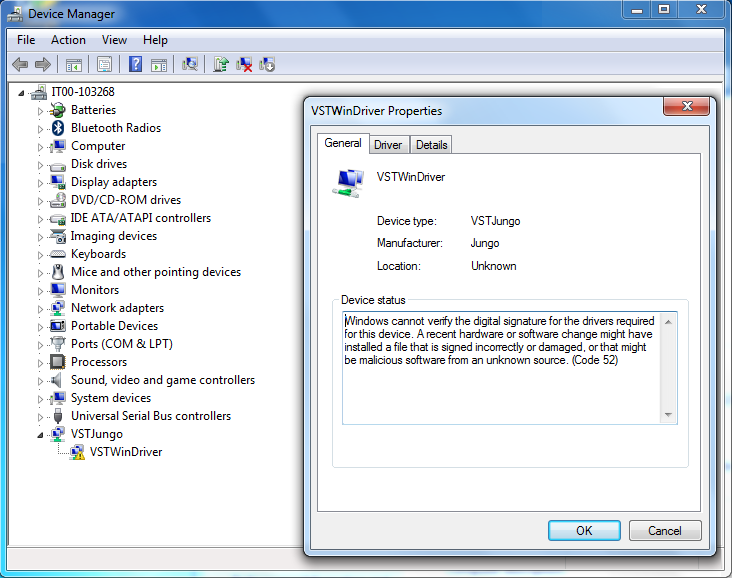Select the Ports (COM & LPT) label
This screenshot has height=578, width=732.
coord(122,344)
